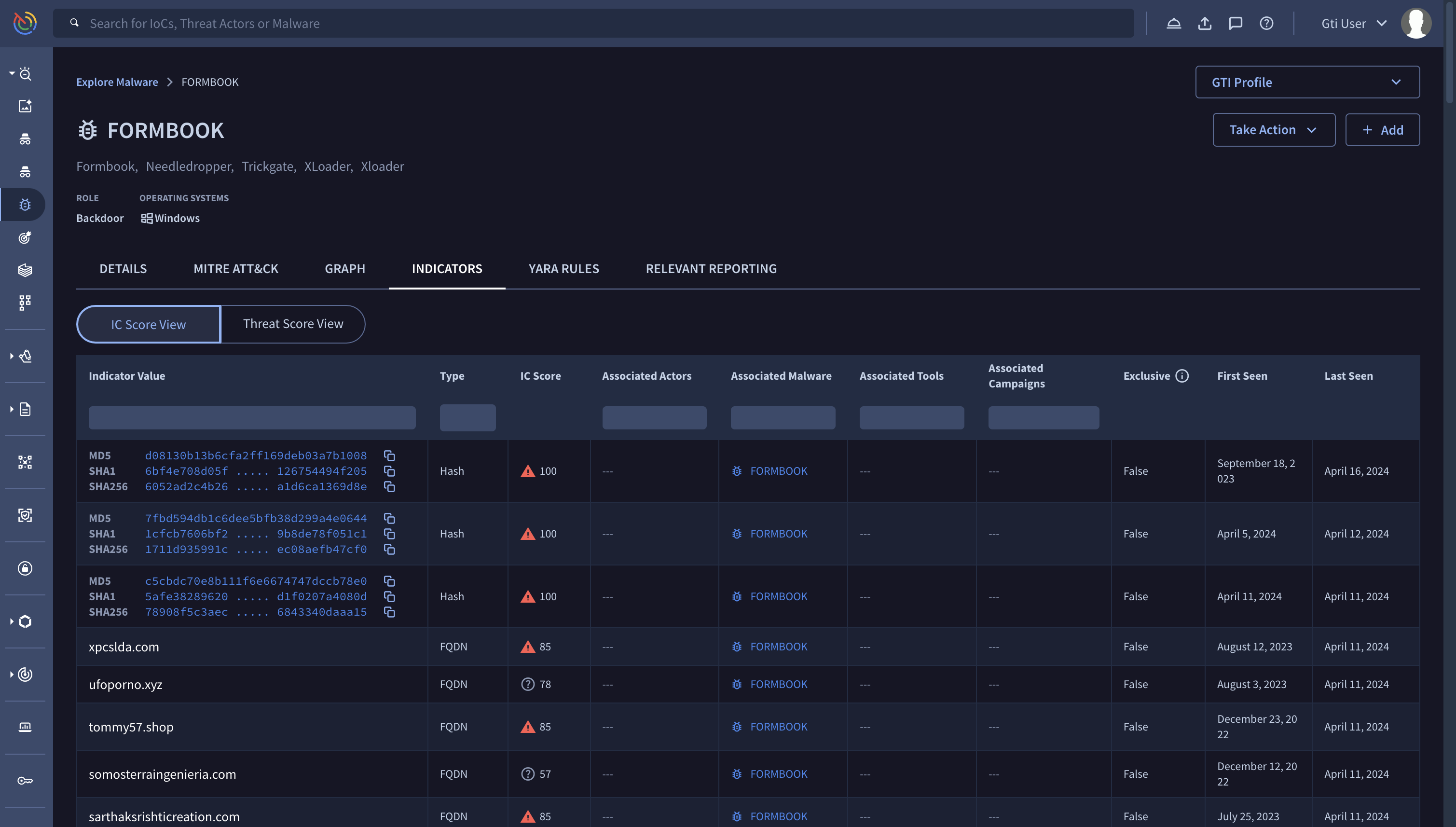This screenshot has width=1456, height=827.
Task: Open the help question mark icon
Action: (x=1266, y=23)
